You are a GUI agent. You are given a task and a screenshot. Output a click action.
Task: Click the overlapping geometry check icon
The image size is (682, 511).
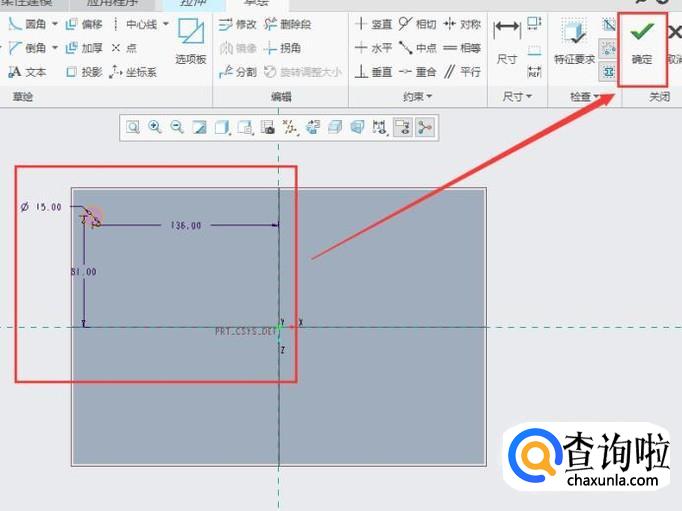(x=608, y=25)
